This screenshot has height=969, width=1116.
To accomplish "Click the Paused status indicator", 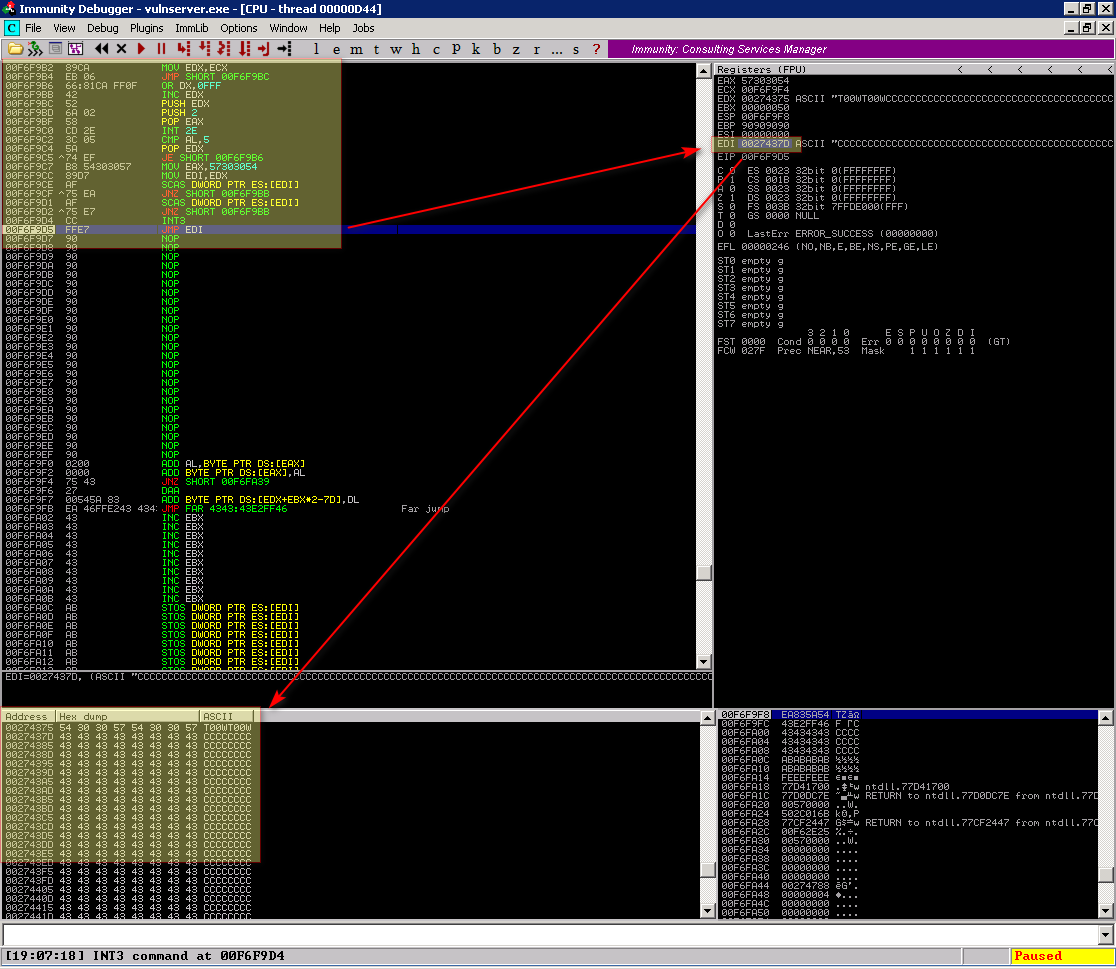I will tap(1062, 956).
